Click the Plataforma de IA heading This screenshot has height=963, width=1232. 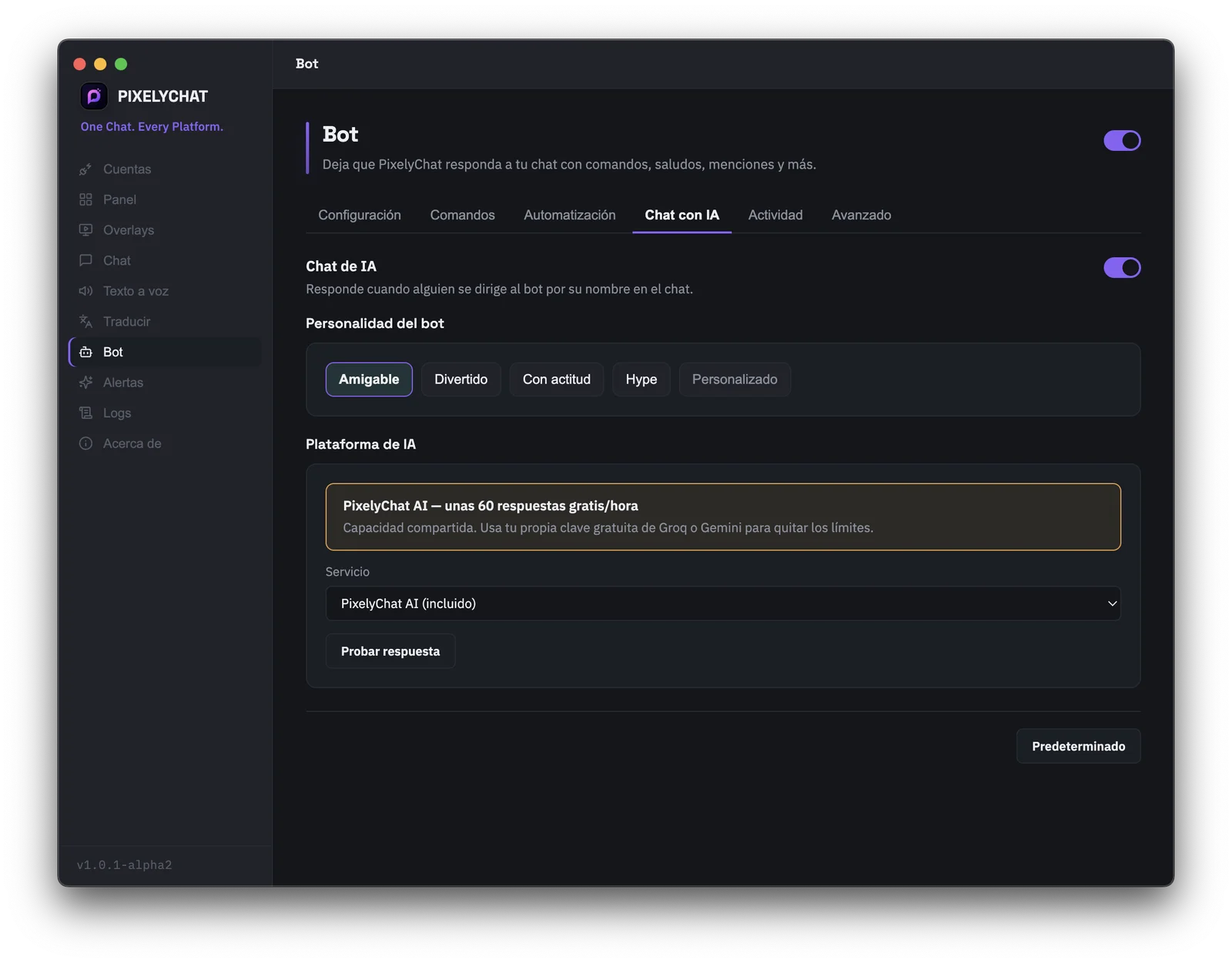tap(360, 444)
